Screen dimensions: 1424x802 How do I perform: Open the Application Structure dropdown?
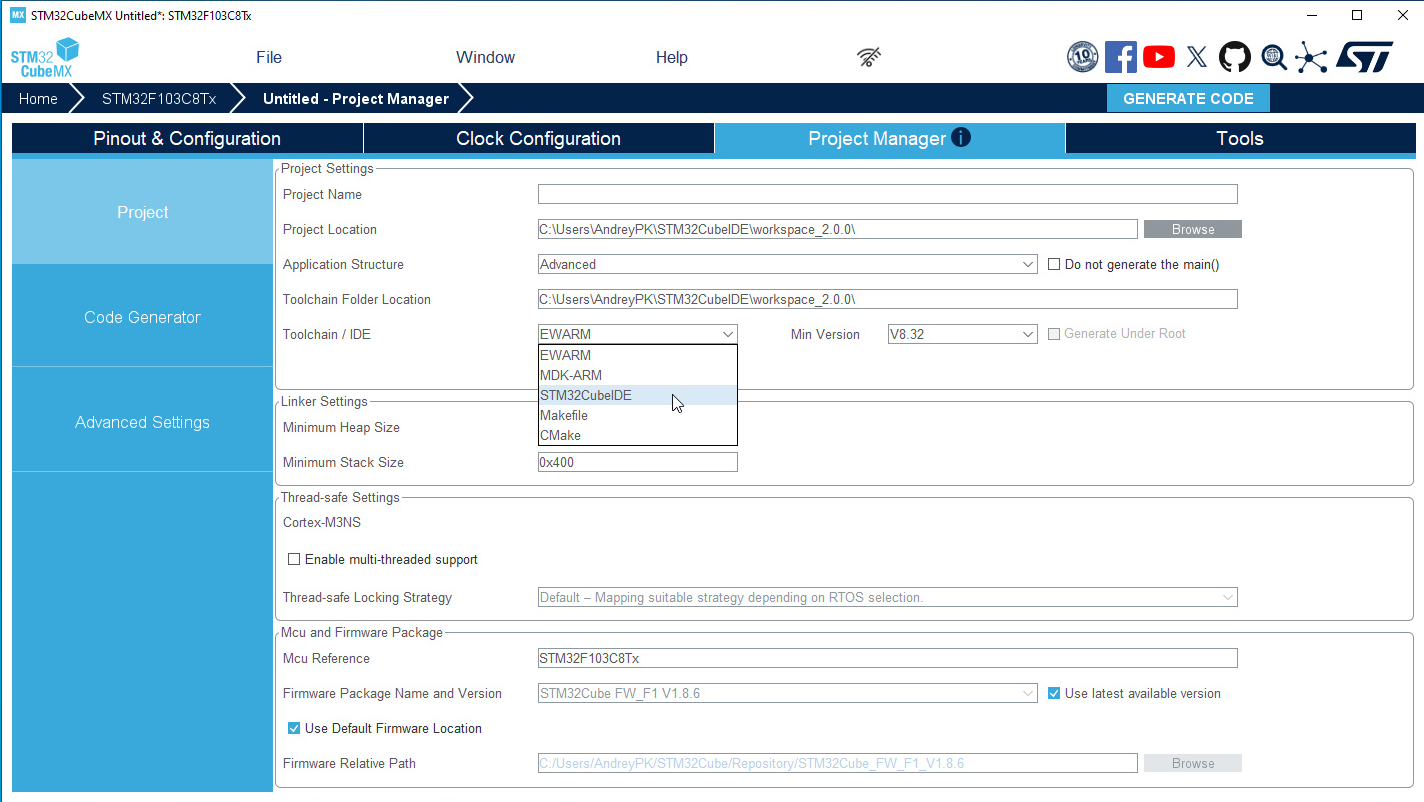(787, 265)
